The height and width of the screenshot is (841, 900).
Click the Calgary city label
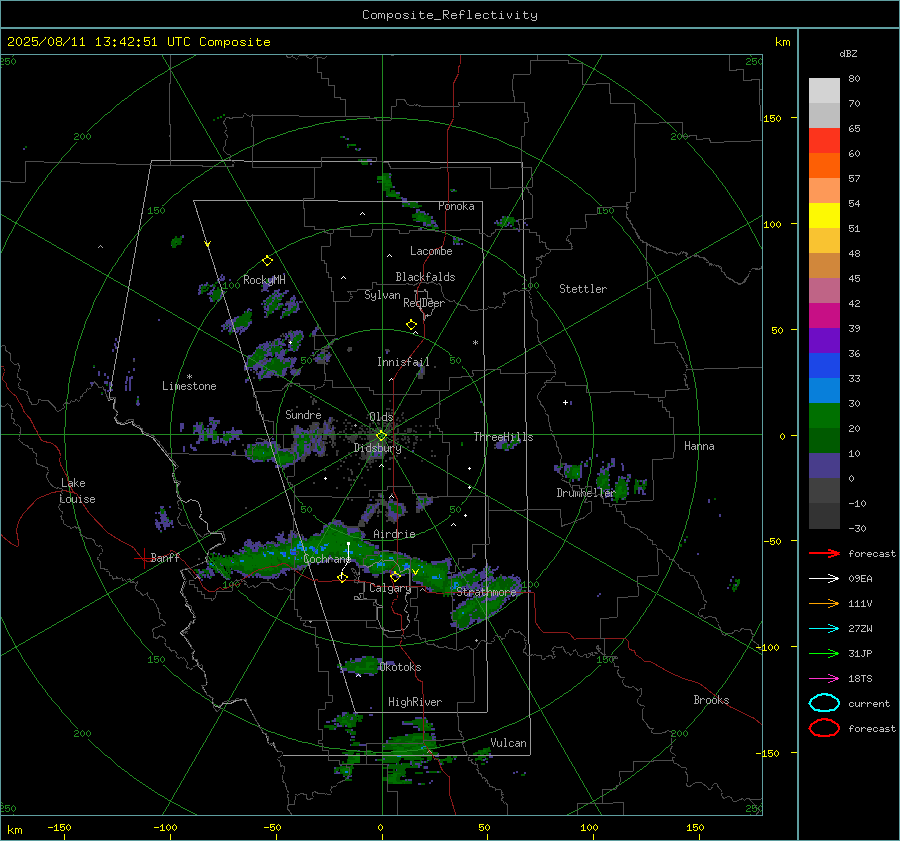[390, 588]
